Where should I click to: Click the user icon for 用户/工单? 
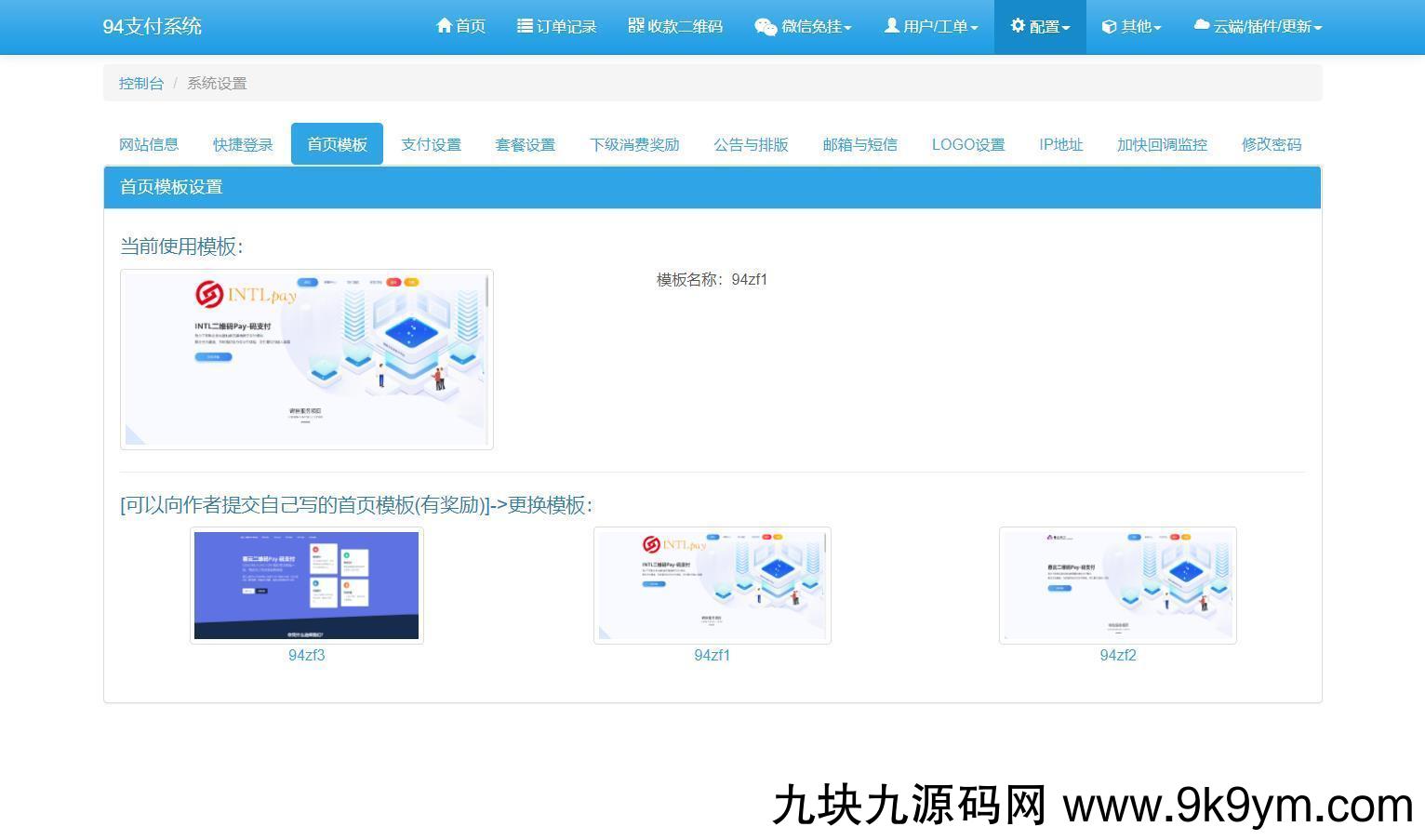pos(891,26)
